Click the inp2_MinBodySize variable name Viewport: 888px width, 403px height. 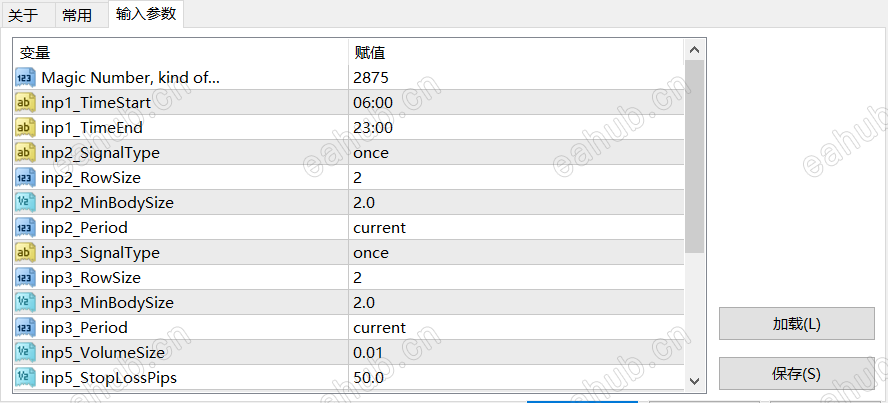[107, 203]
